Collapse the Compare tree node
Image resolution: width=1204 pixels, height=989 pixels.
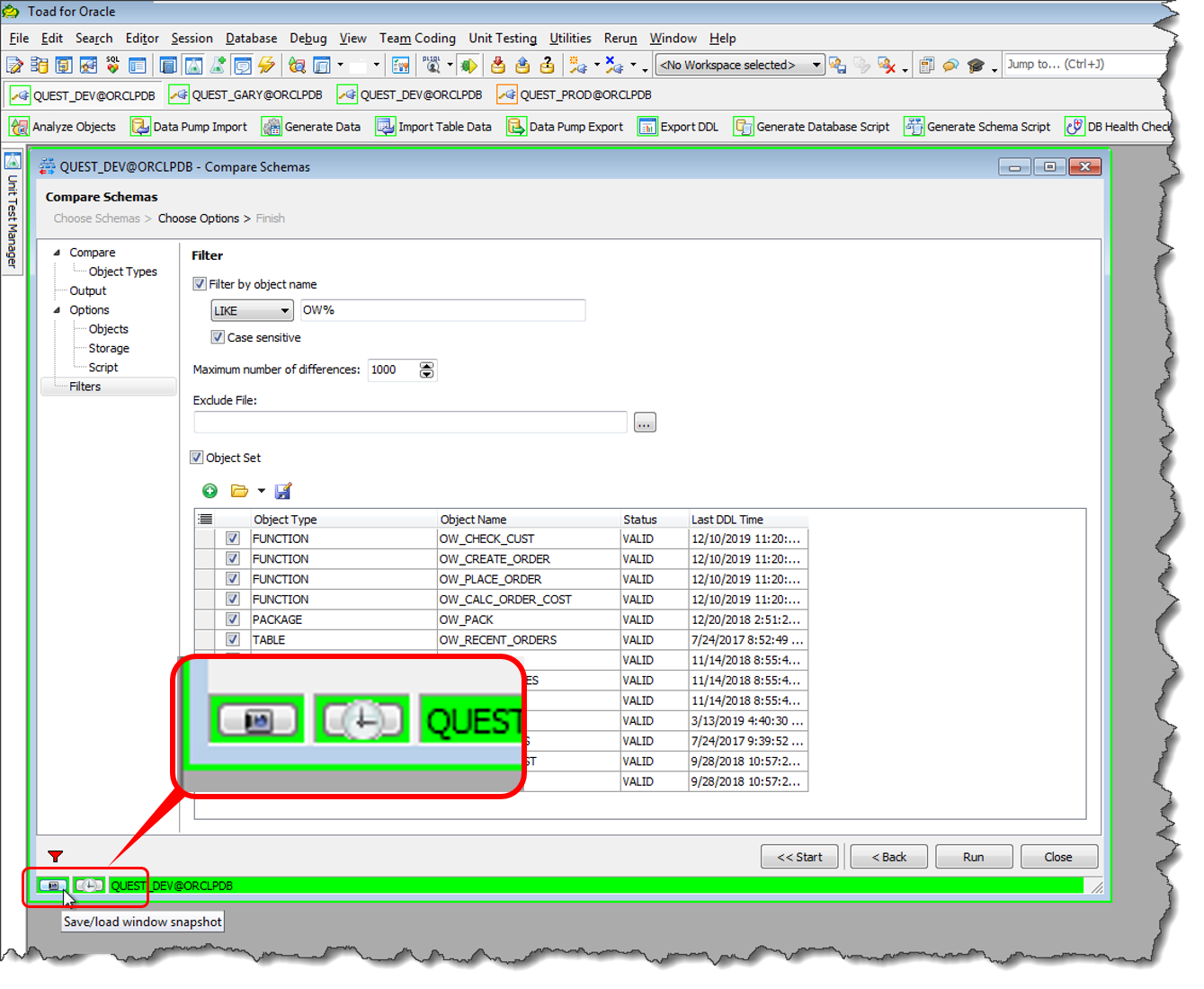click(x=57, y=253)
